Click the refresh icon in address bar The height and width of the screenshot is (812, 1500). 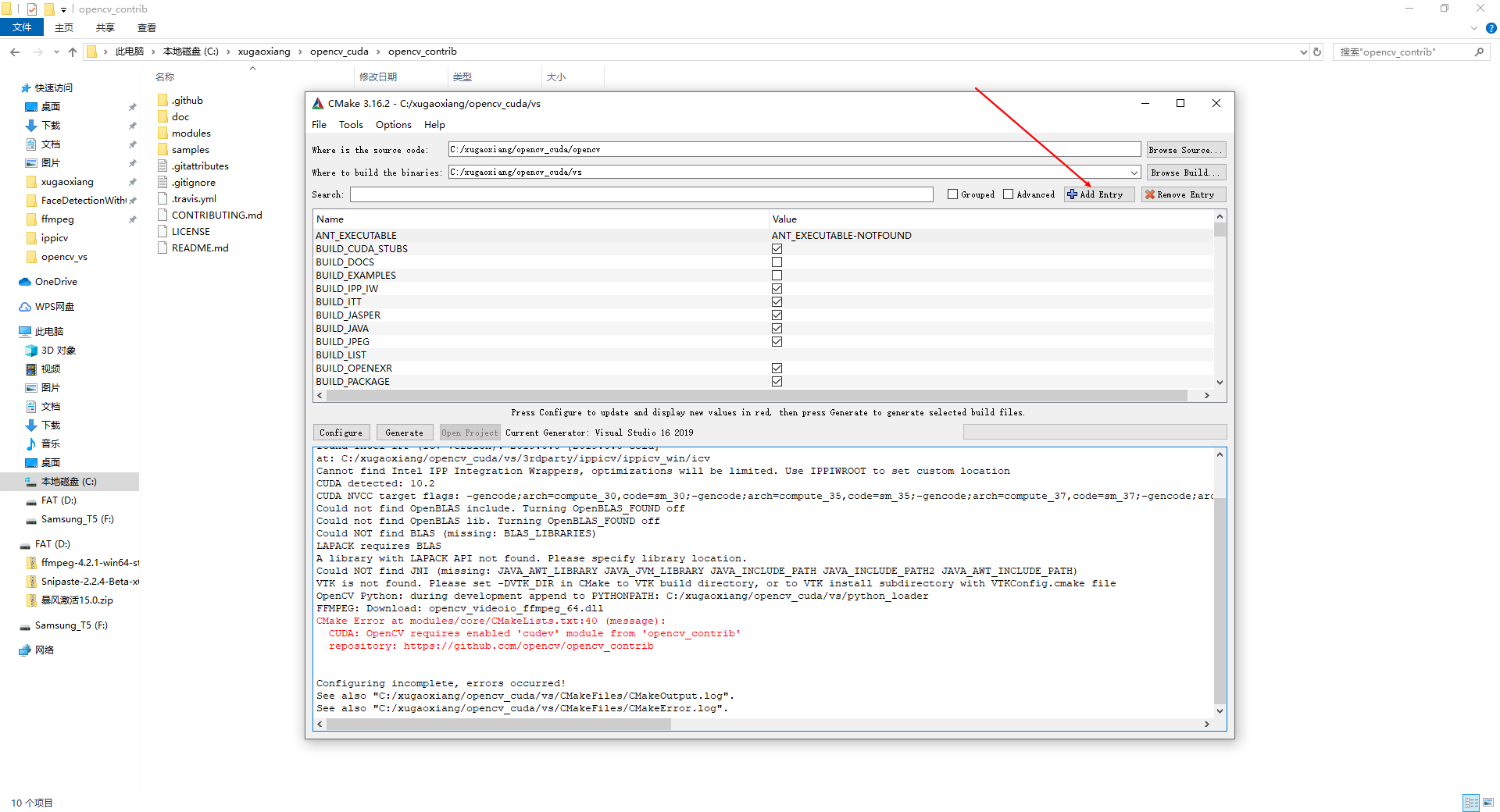point(1317,52)
